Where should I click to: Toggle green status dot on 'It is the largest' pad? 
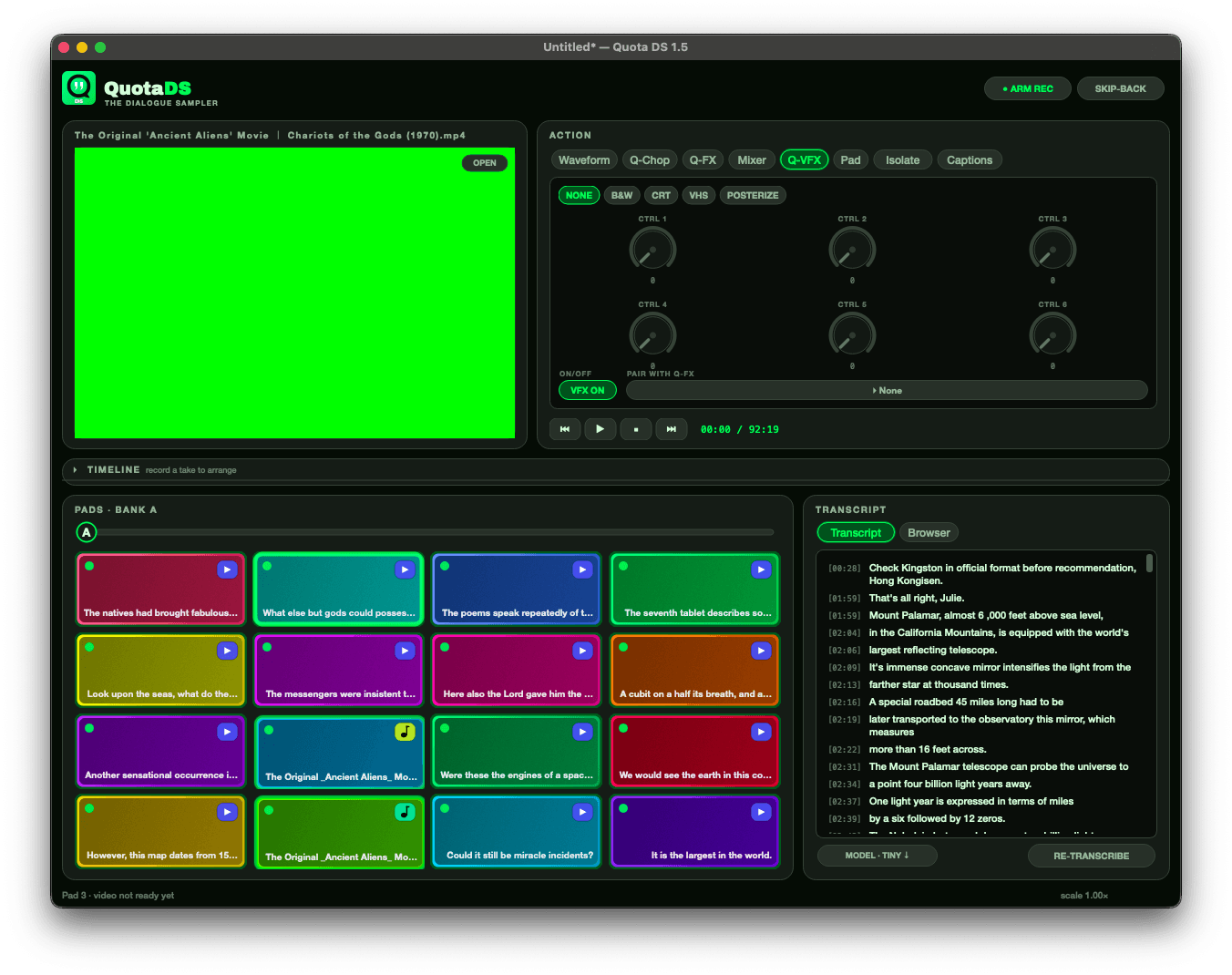click(x=623, y=808)
